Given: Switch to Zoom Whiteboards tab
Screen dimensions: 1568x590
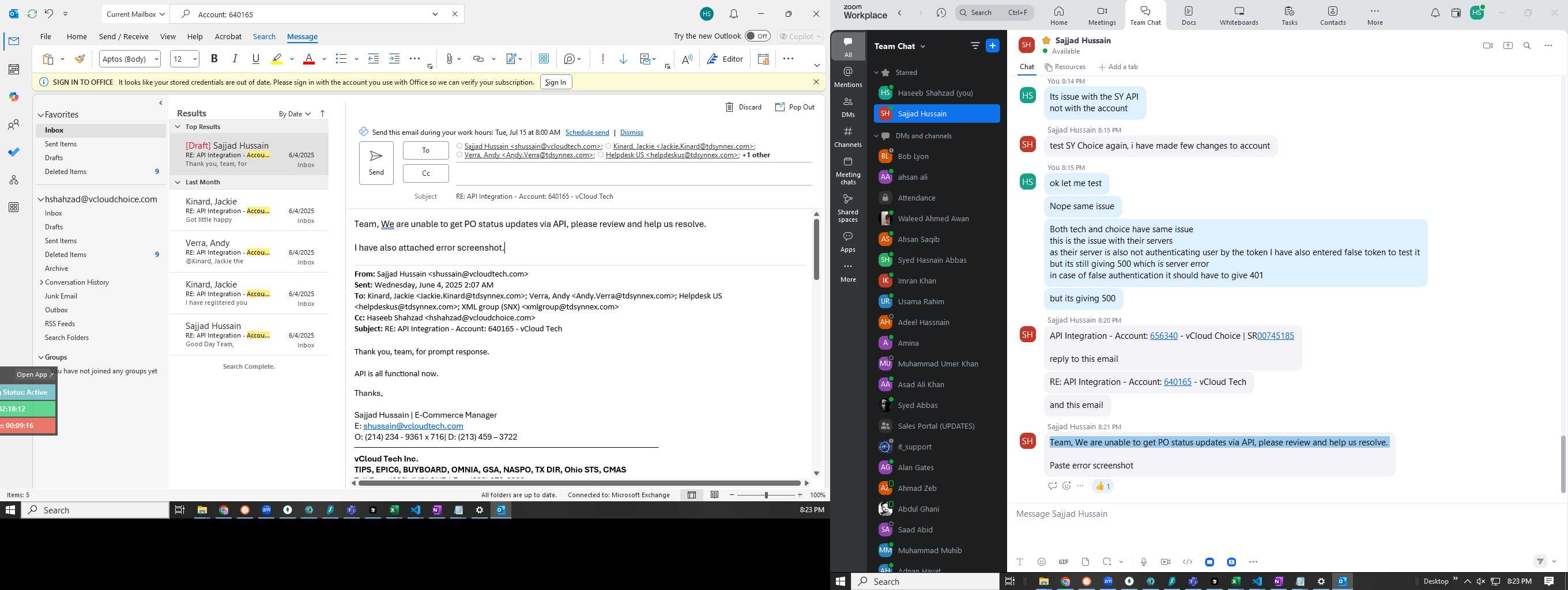Looking at the screenshot, I should click(x=1239, y=16).
